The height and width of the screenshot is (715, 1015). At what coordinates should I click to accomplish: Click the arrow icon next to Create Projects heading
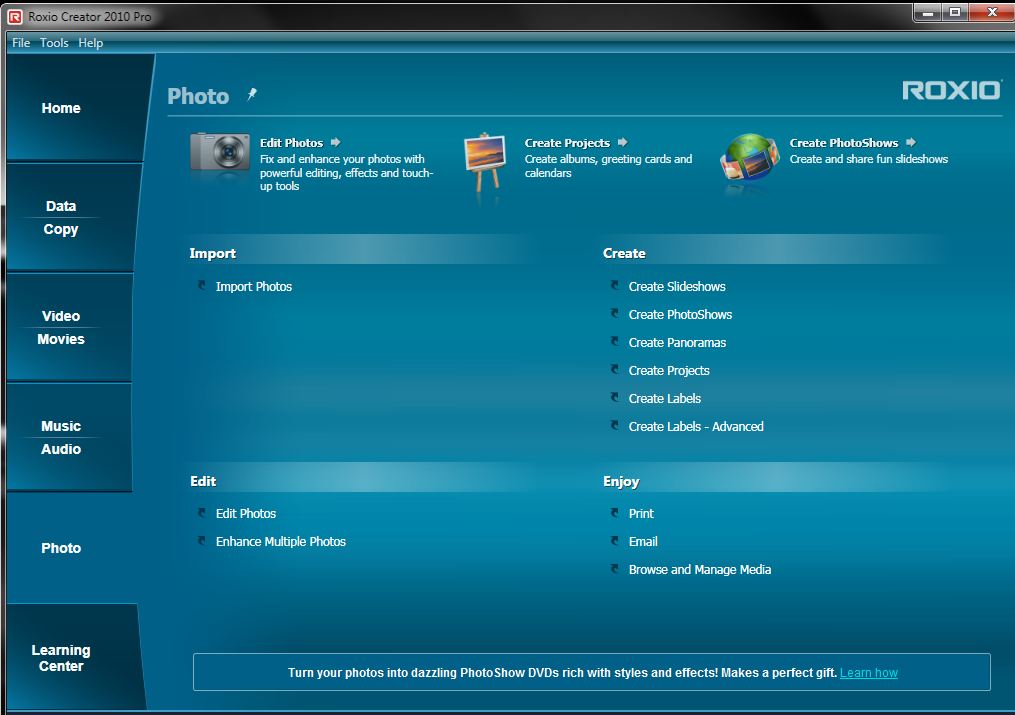622,142
